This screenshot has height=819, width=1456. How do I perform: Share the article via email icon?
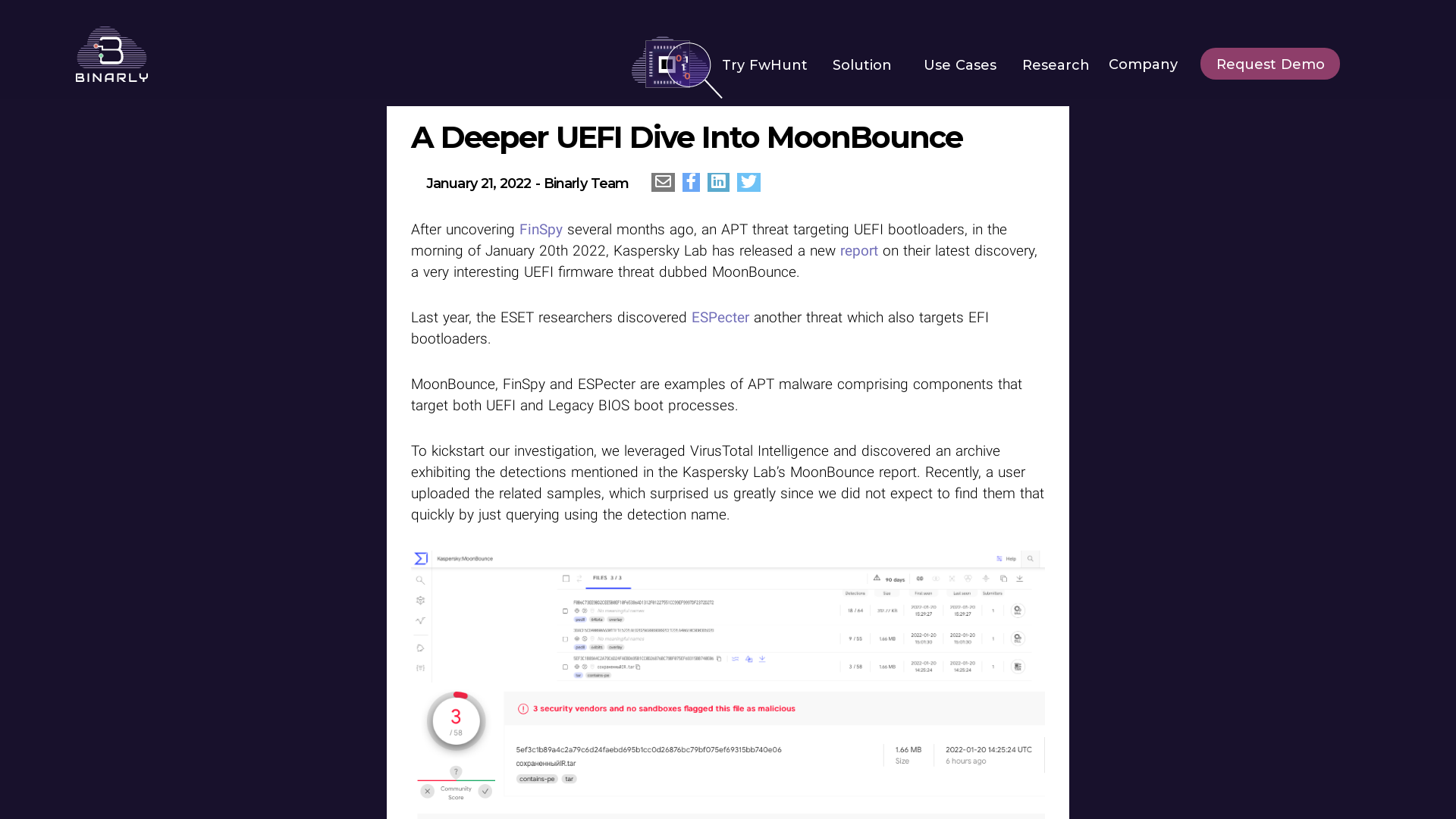663,182
